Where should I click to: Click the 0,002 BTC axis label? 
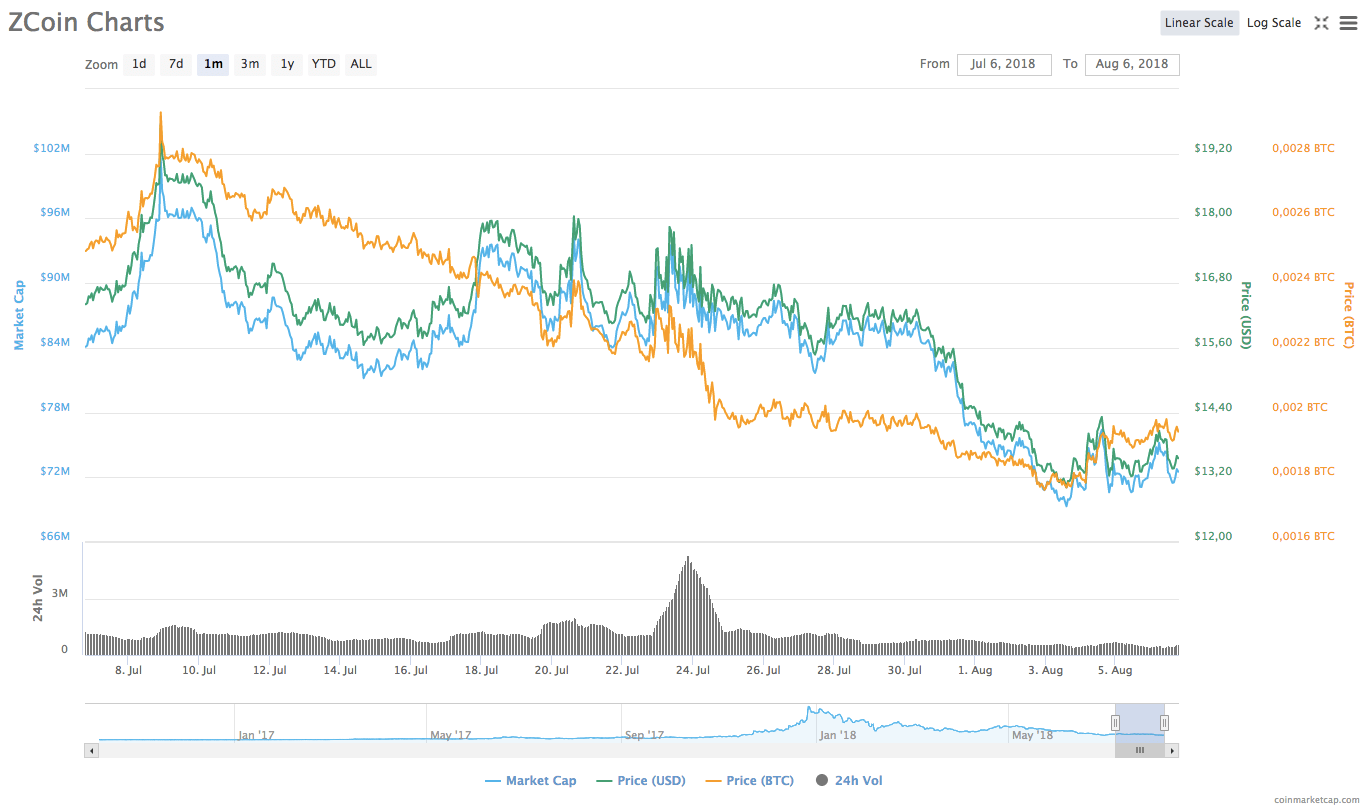(1300, 407)
